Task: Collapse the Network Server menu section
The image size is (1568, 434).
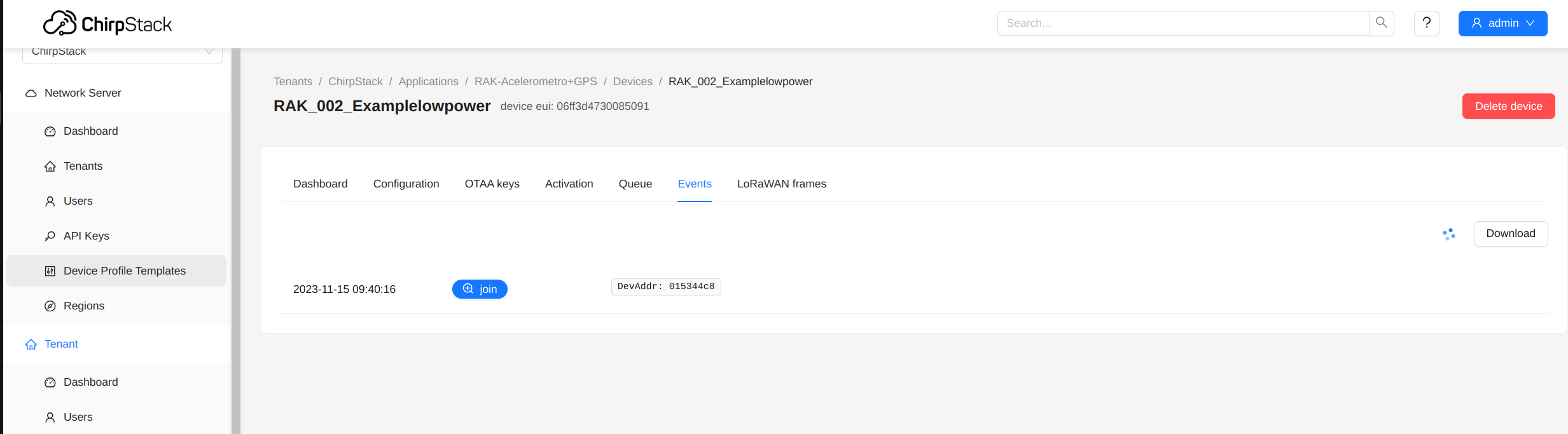Action: [83, 93]
